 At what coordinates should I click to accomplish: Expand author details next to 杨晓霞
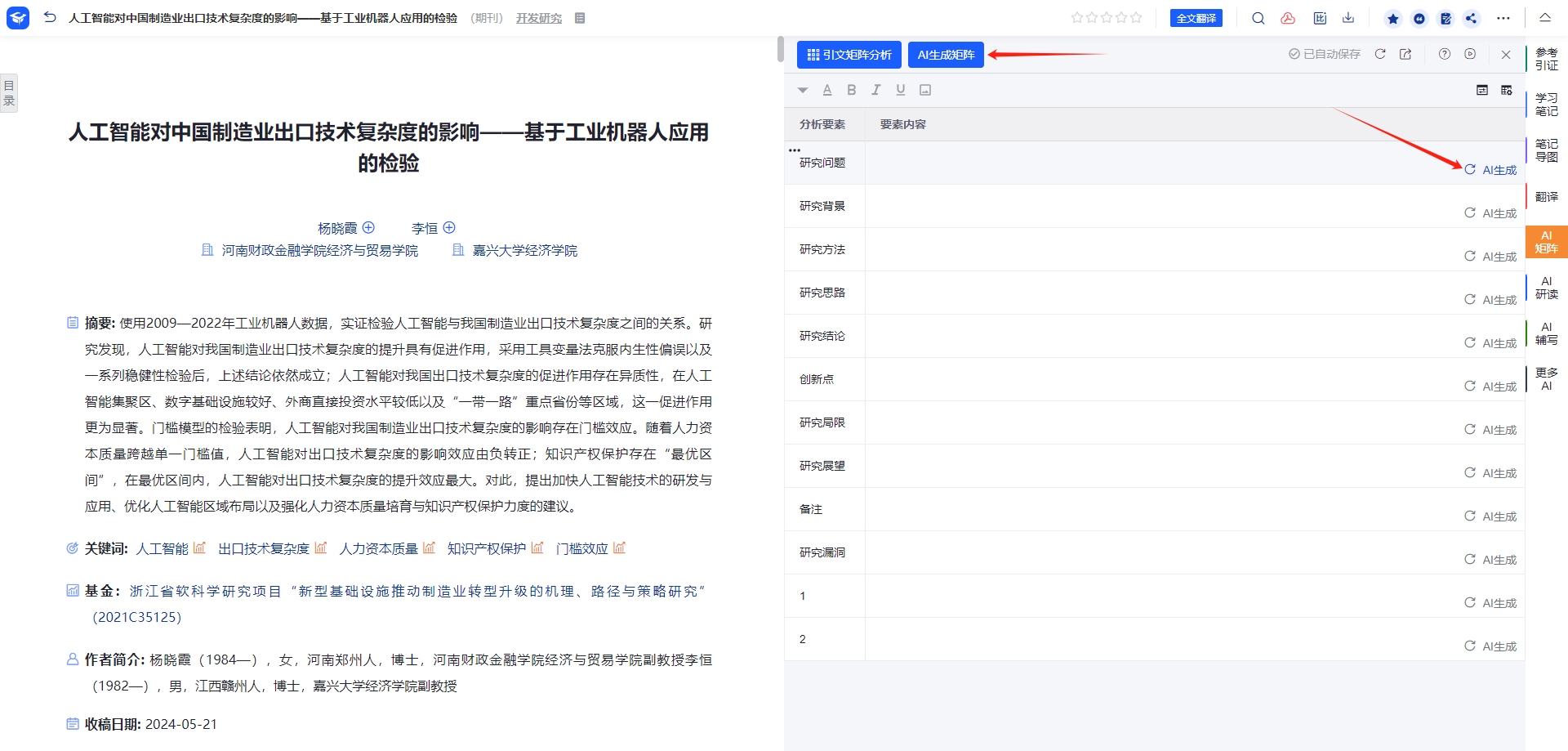[x=368, y=228]
